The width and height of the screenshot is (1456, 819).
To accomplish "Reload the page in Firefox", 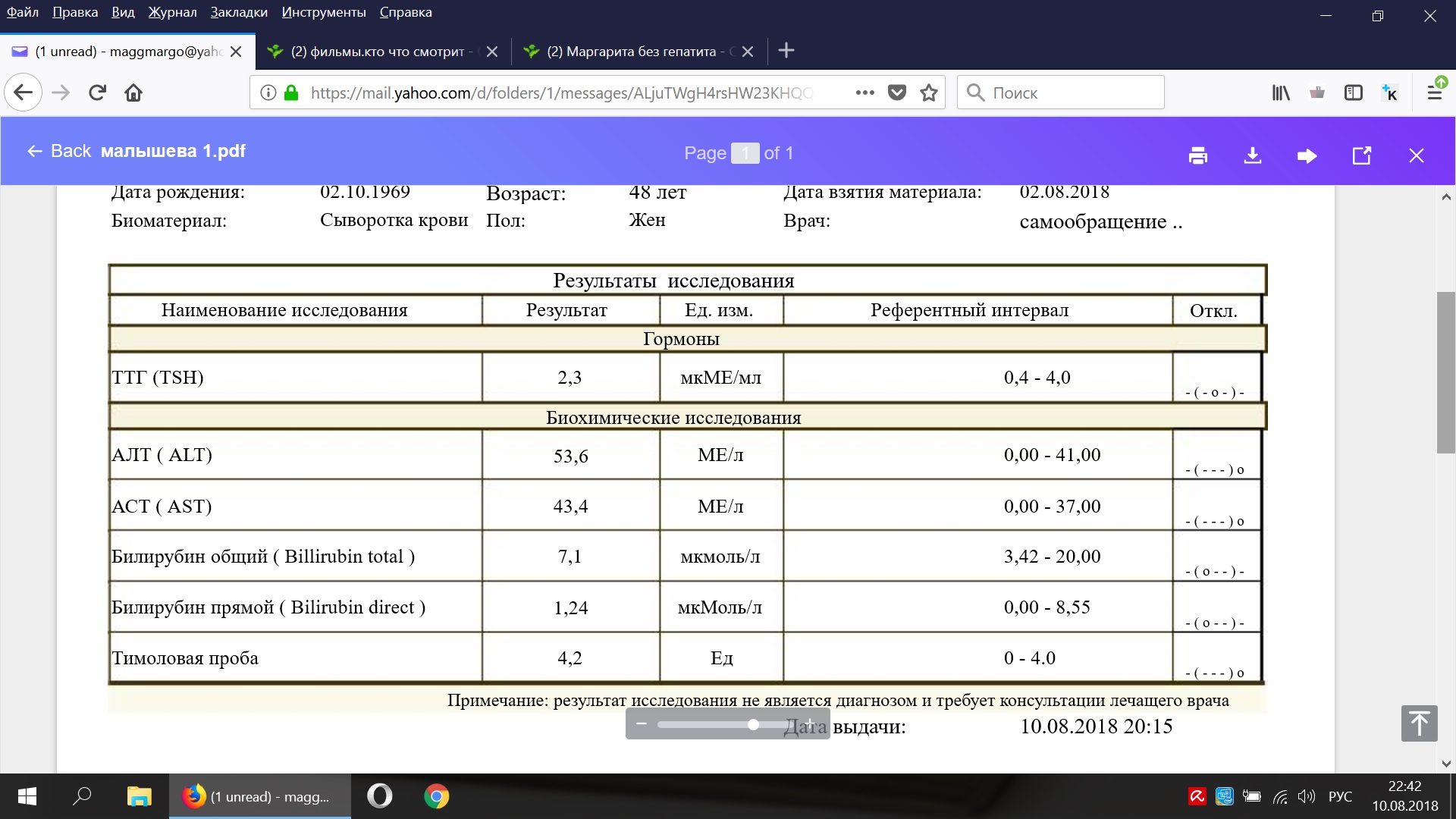I will point(97,93).
